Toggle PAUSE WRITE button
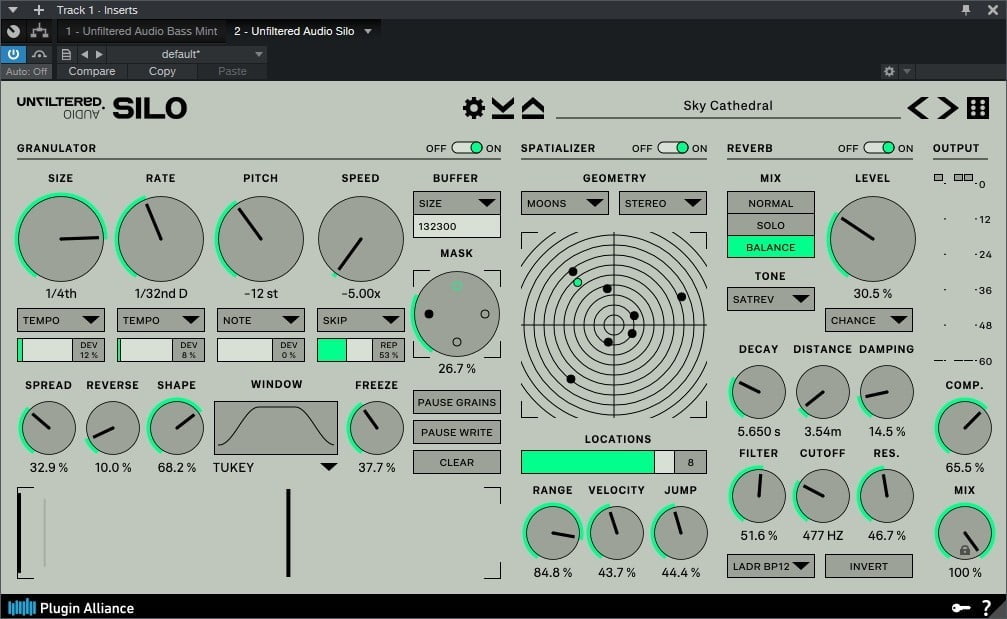Image resolution: width=1007 pixels, height=619 pixels. 457,432
